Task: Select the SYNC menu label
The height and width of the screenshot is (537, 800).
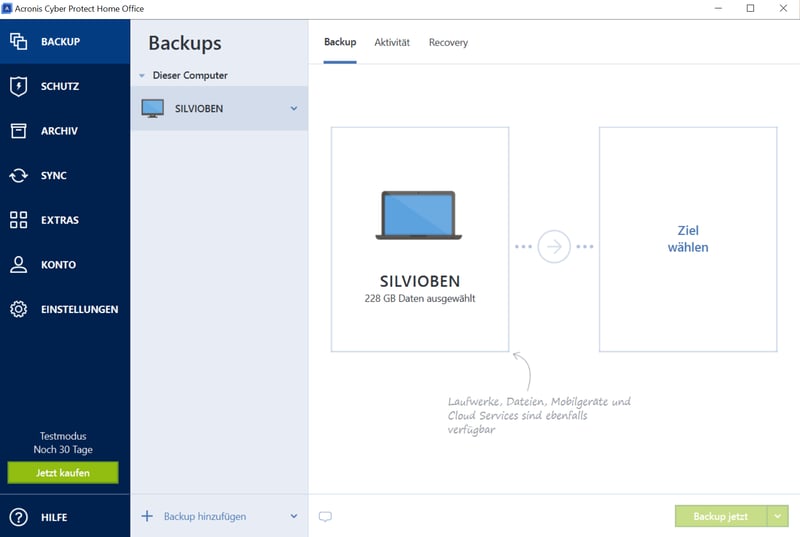Action: (54, 175)
